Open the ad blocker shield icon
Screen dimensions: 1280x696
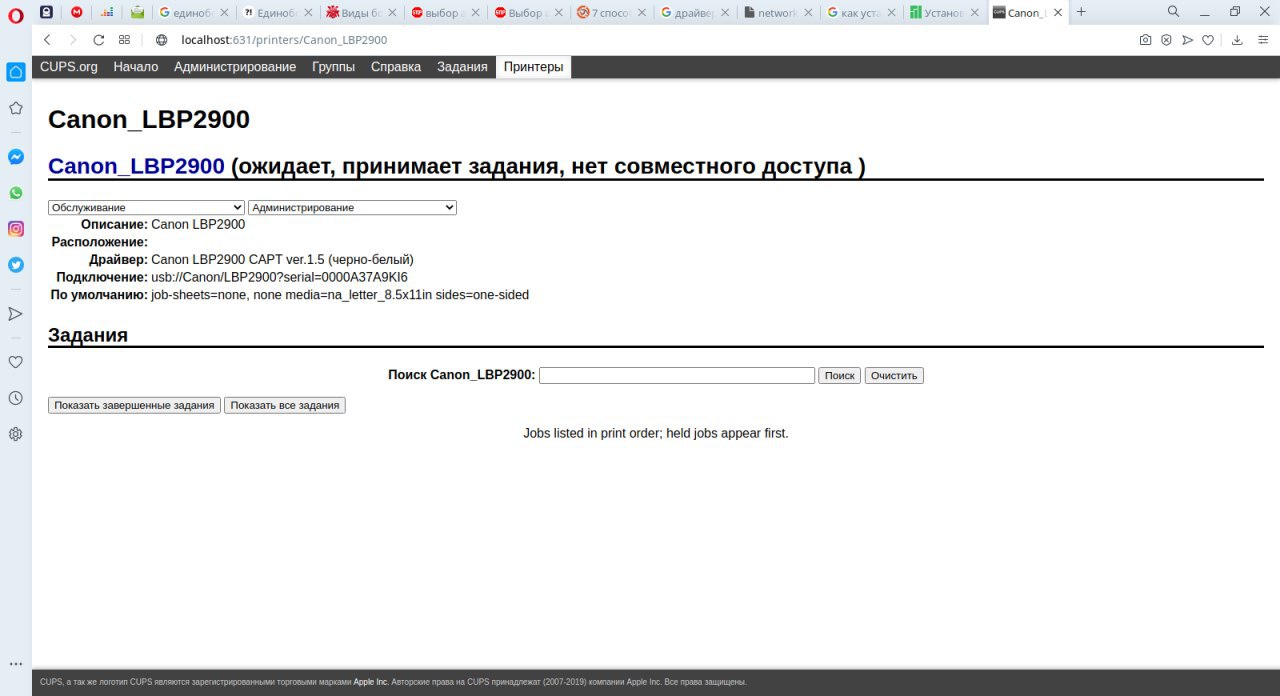[1166, 40]
